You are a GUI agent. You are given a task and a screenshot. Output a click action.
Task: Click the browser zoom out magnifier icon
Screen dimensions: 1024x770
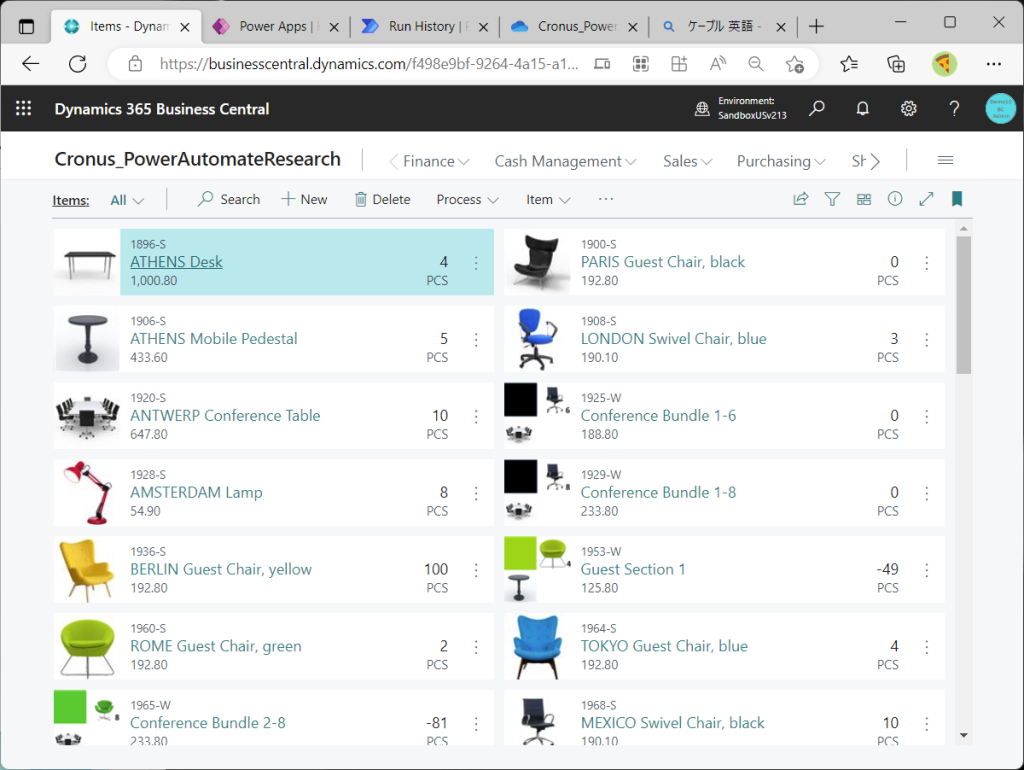[x=756, y=64]
